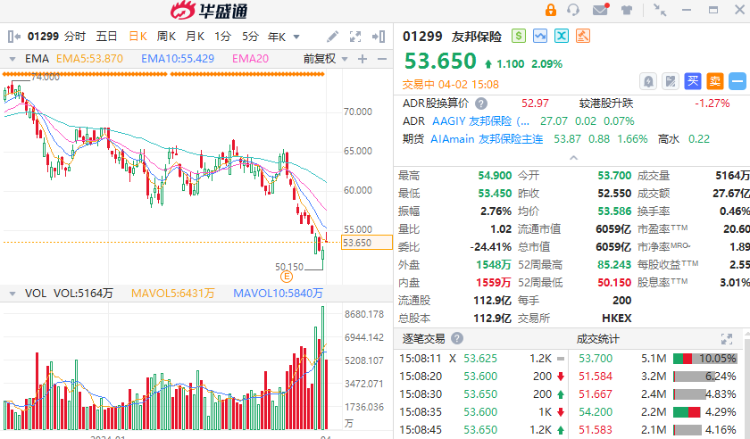Collapse ADR details chevron

click(x=574, y=157)
